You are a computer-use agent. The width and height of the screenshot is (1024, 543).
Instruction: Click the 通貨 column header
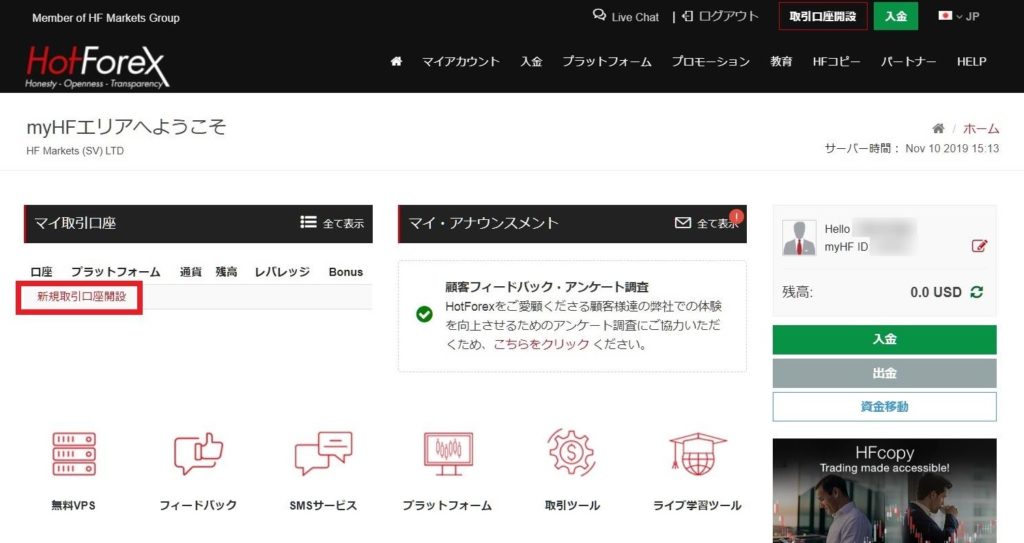pos(191,272)
